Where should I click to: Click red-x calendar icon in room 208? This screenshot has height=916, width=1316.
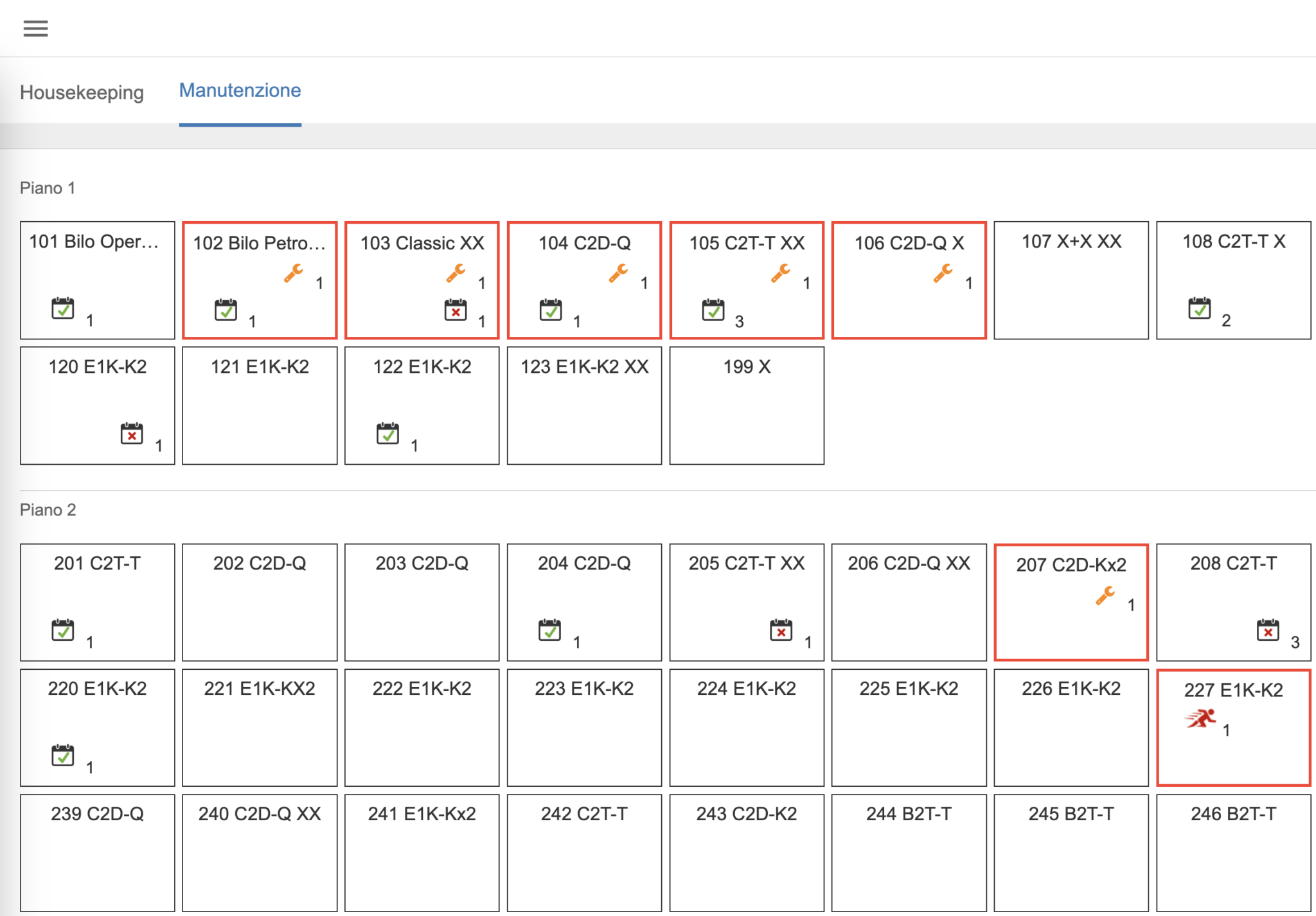click(1268, 630)
